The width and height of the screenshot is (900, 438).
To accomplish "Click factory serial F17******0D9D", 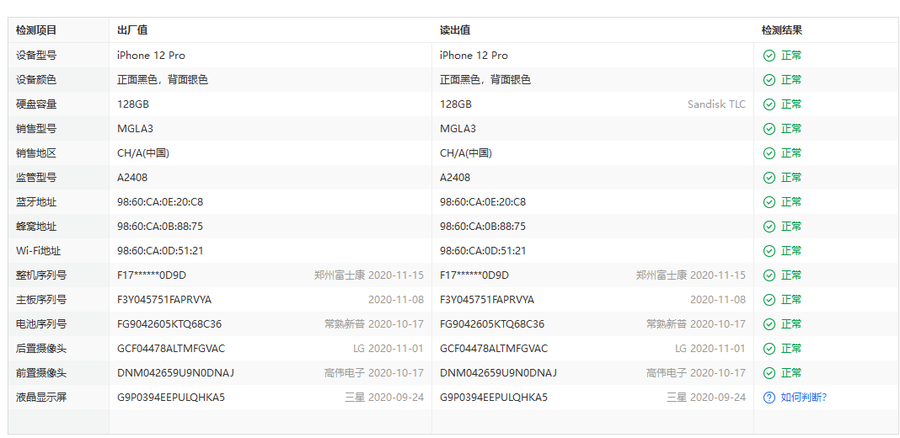I will [152, 275].
